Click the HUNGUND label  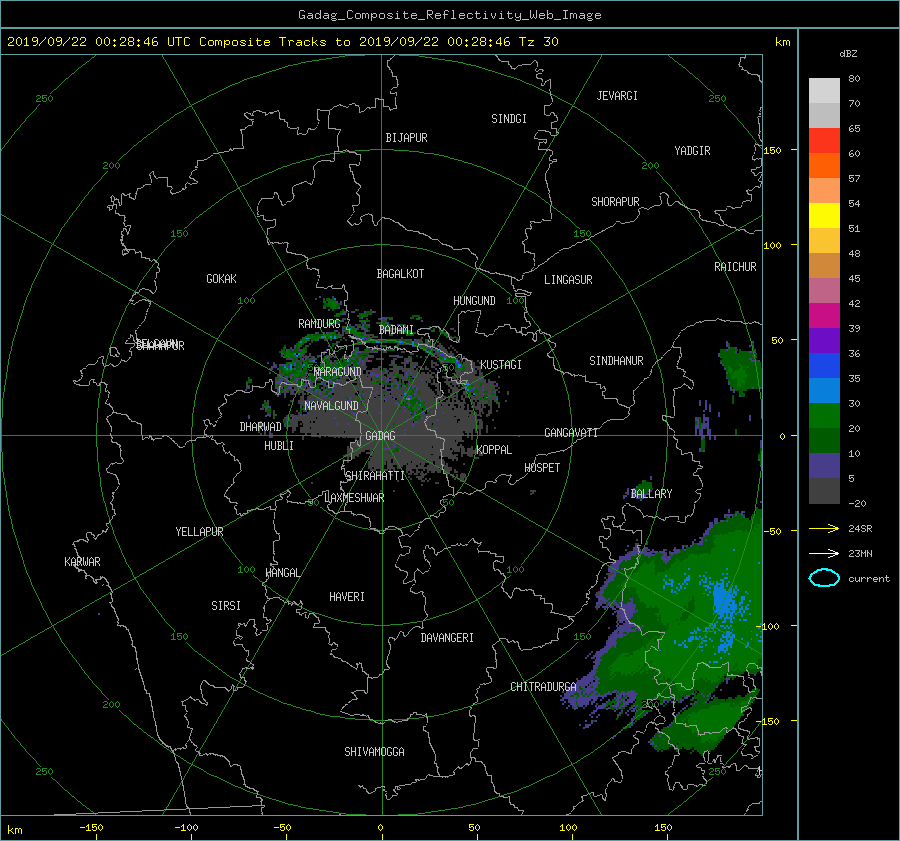[x=474, y=301]
